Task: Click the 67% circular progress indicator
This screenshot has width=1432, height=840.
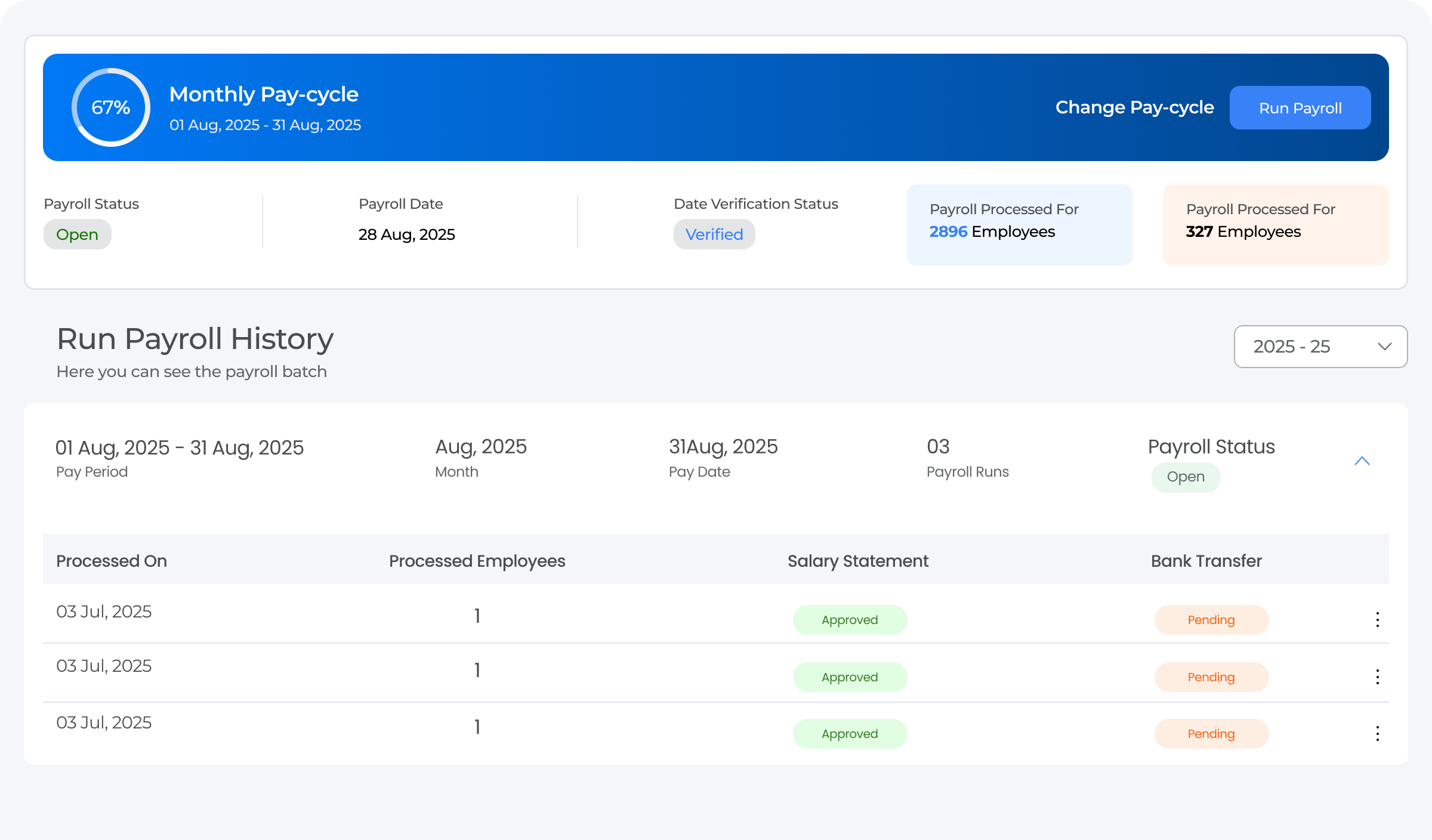Action: coord(111,107)
